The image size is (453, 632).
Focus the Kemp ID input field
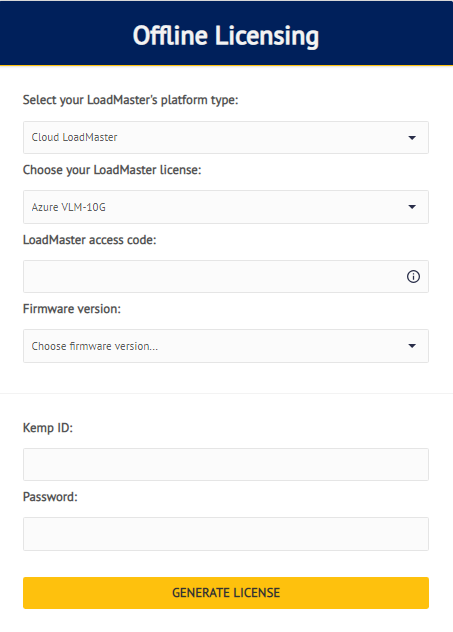point(226,464)
